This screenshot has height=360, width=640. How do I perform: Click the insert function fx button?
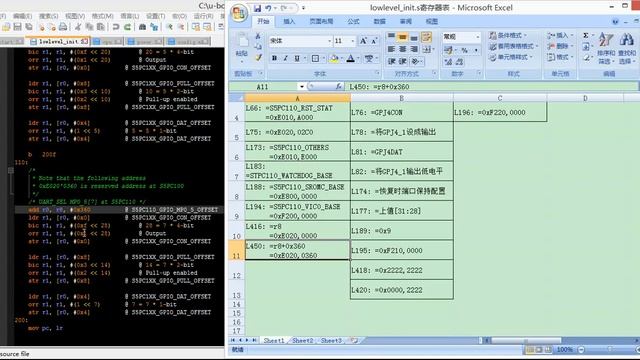tap(338, 86)
